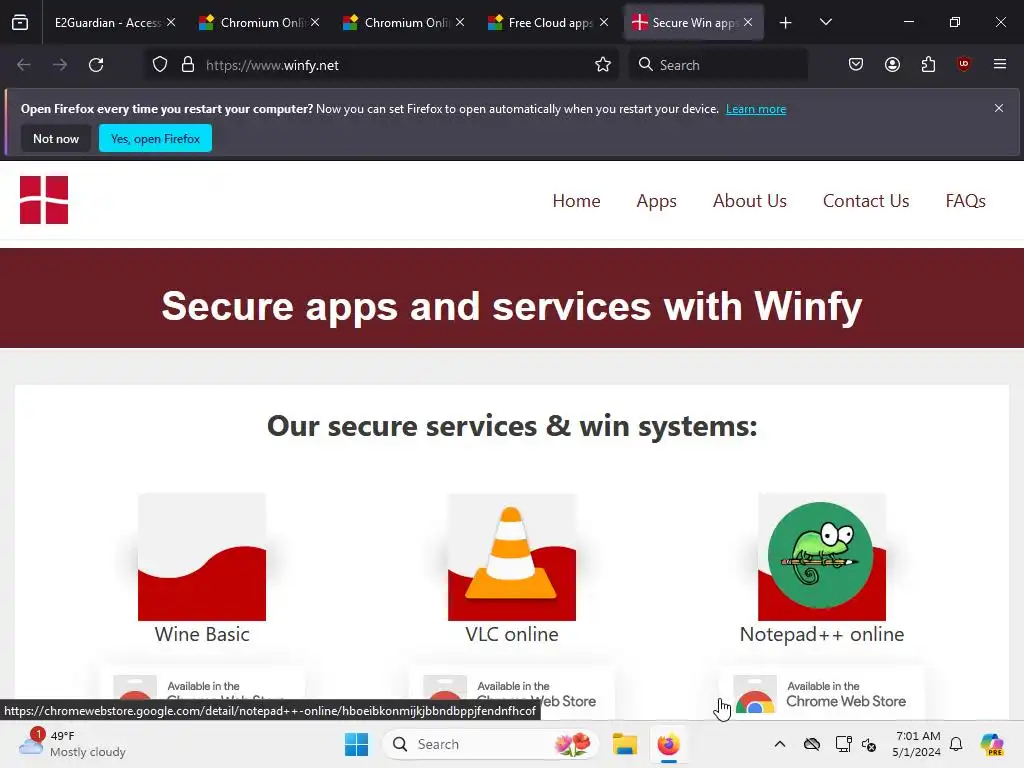Open a new tab

(x=786, y=23)
